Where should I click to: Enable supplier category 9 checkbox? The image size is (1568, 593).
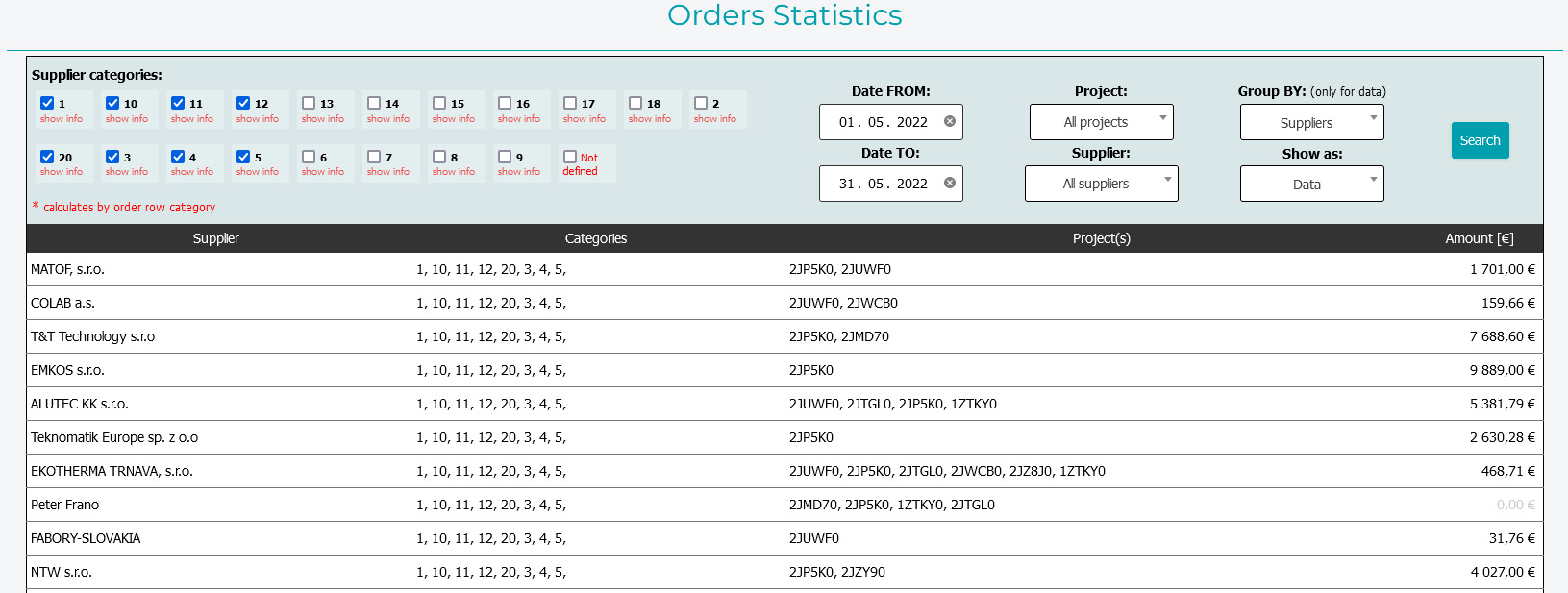tap(505, 157)
